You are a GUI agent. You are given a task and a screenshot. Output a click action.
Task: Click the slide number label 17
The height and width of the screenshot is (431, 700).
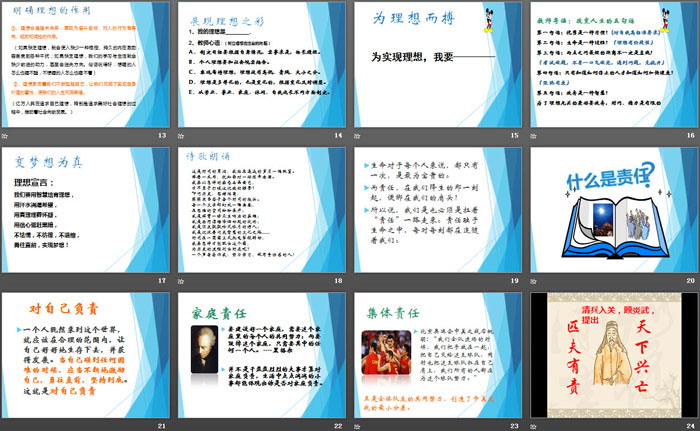pos(162,280)
